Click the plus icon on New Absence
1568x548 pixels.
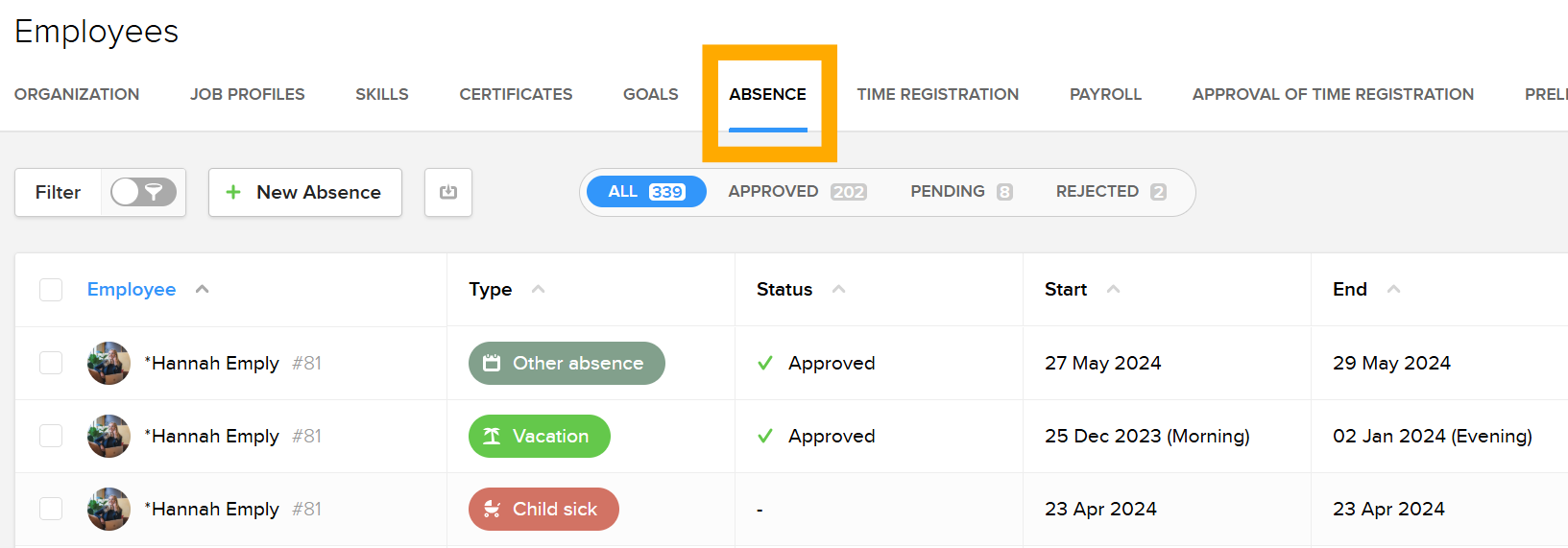pyautogui.click(x=233, y=192)
